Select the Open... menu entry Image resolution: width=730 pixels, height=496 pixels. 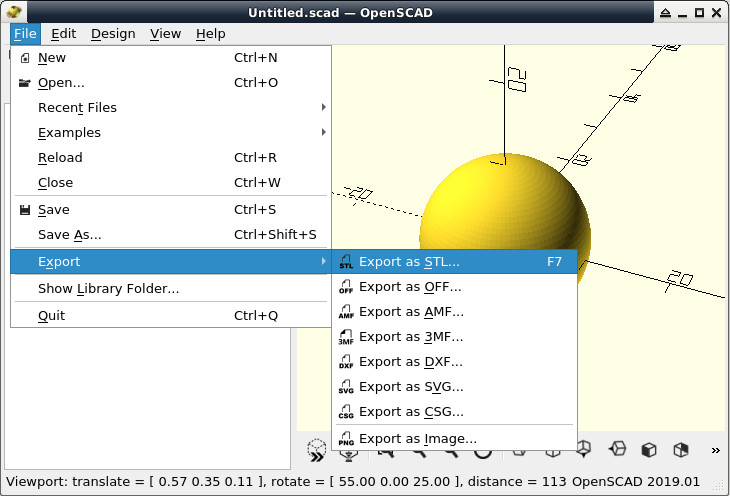(171, 83)
